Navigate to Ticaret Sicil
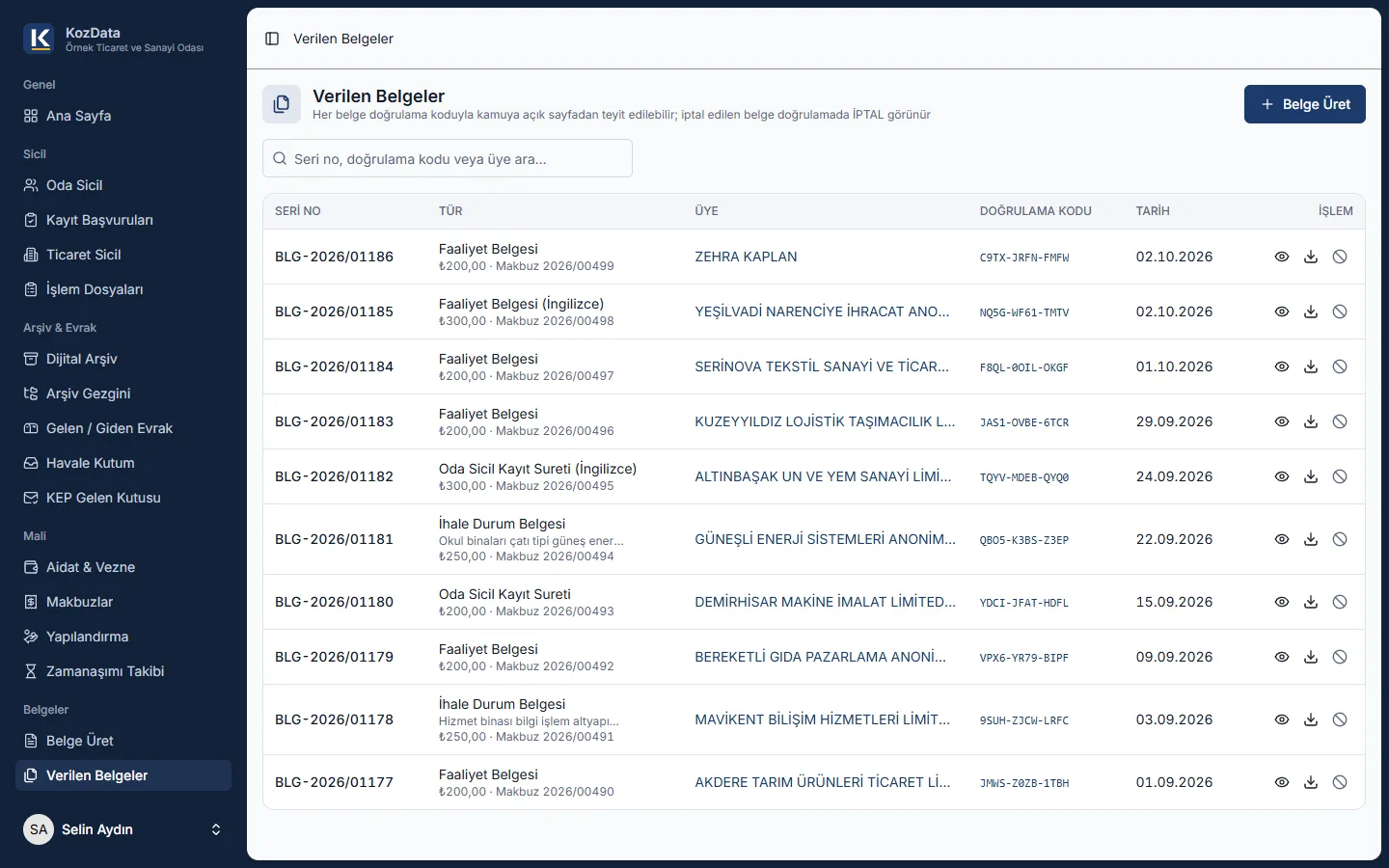This screenshot has height=868, width=1389. (123, 255)
